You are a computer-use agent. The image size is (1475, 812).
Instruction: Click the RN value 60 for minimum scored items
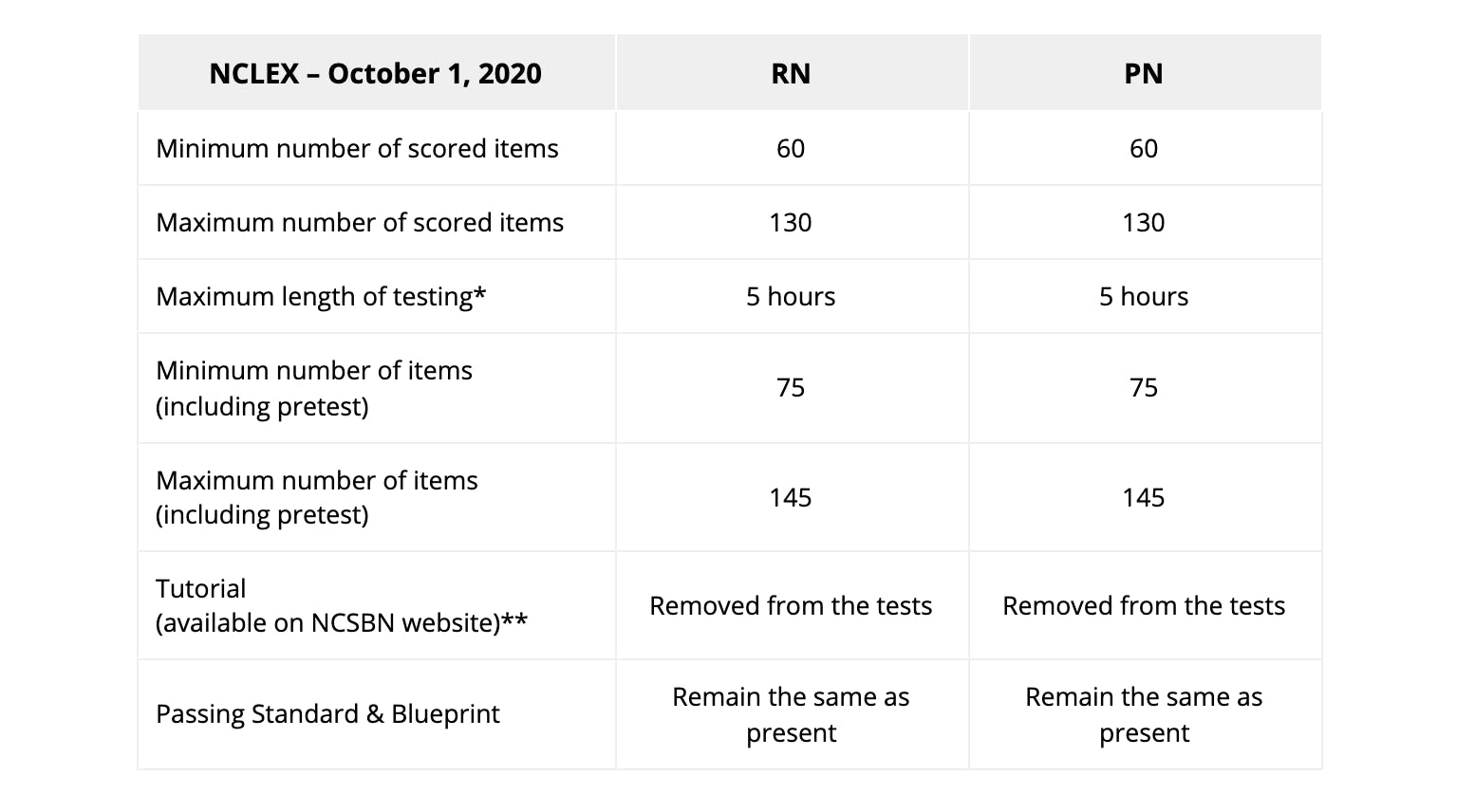(791, 148)
